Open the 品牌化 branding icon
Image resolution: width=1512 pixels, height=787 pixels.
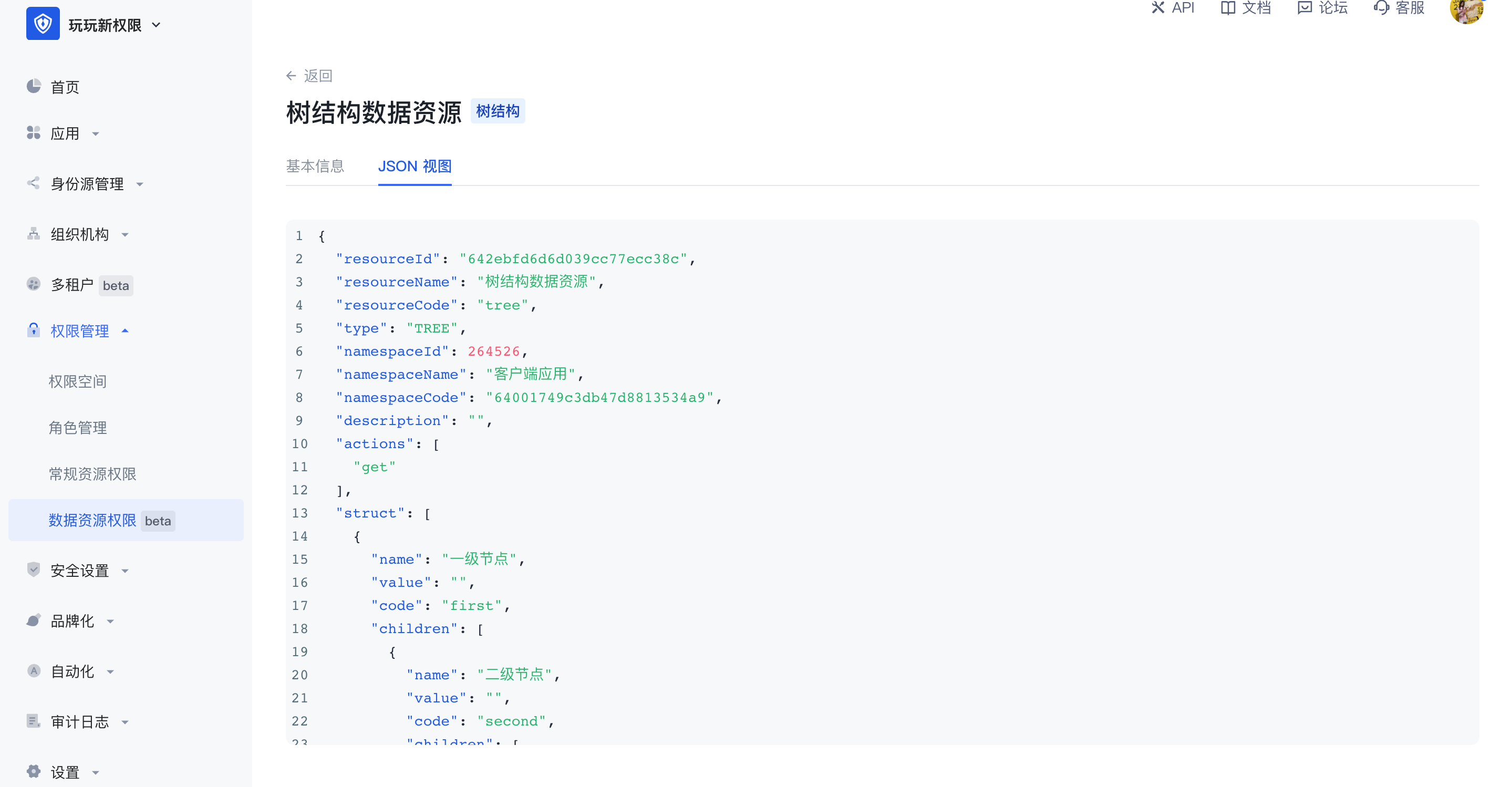[35, 620]
